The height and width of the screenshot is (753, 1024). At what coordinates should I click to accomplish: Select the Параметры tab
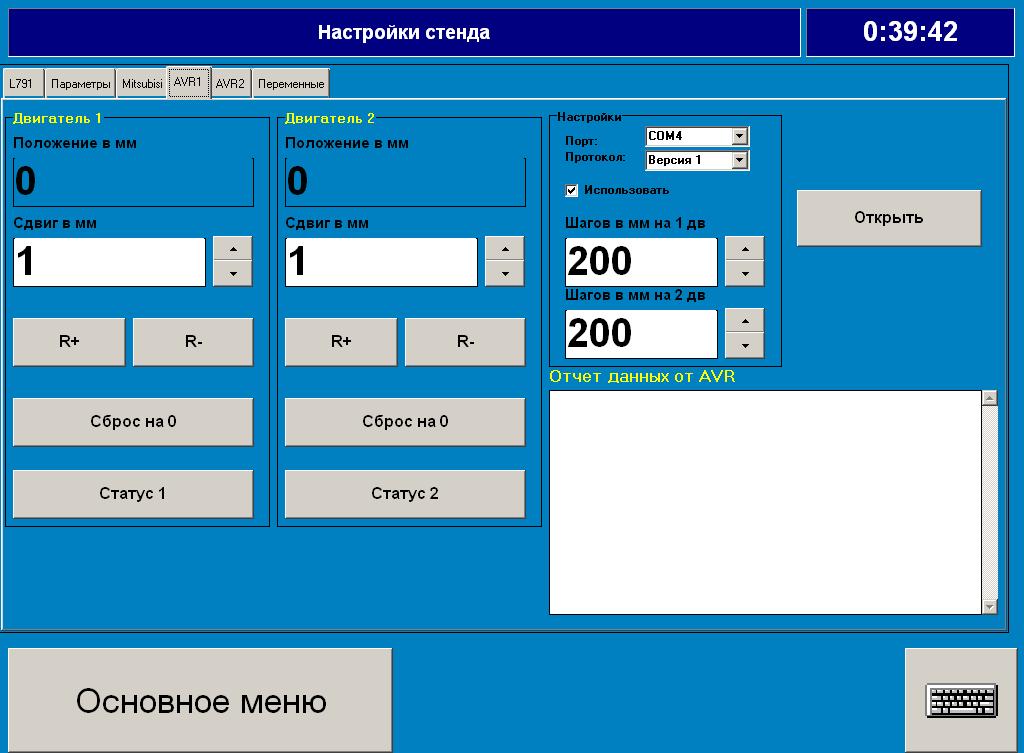pyautogui.click(x=80, y=82)
